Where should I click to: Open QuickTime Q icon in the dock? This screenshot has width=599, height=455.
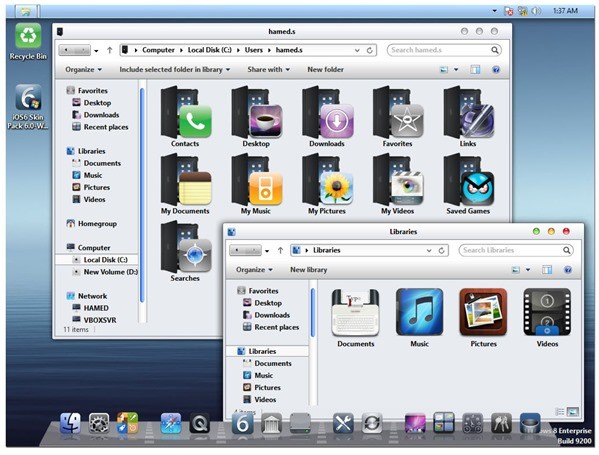coord(199,423)
